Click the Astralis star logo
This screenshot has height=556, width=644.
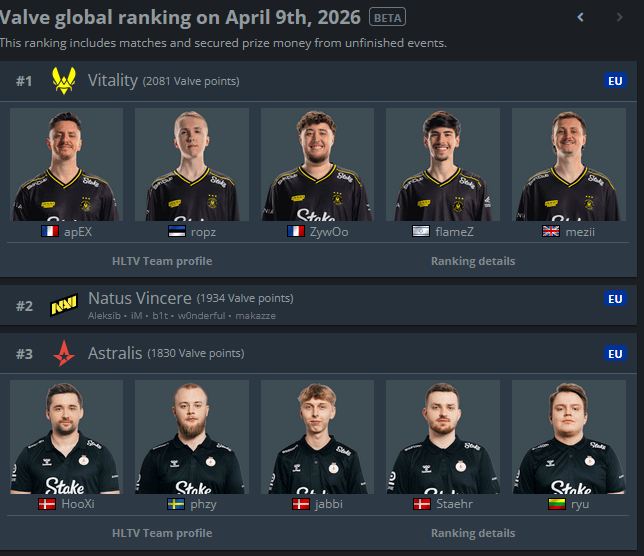pyautogui.click(x=64, y=353)
